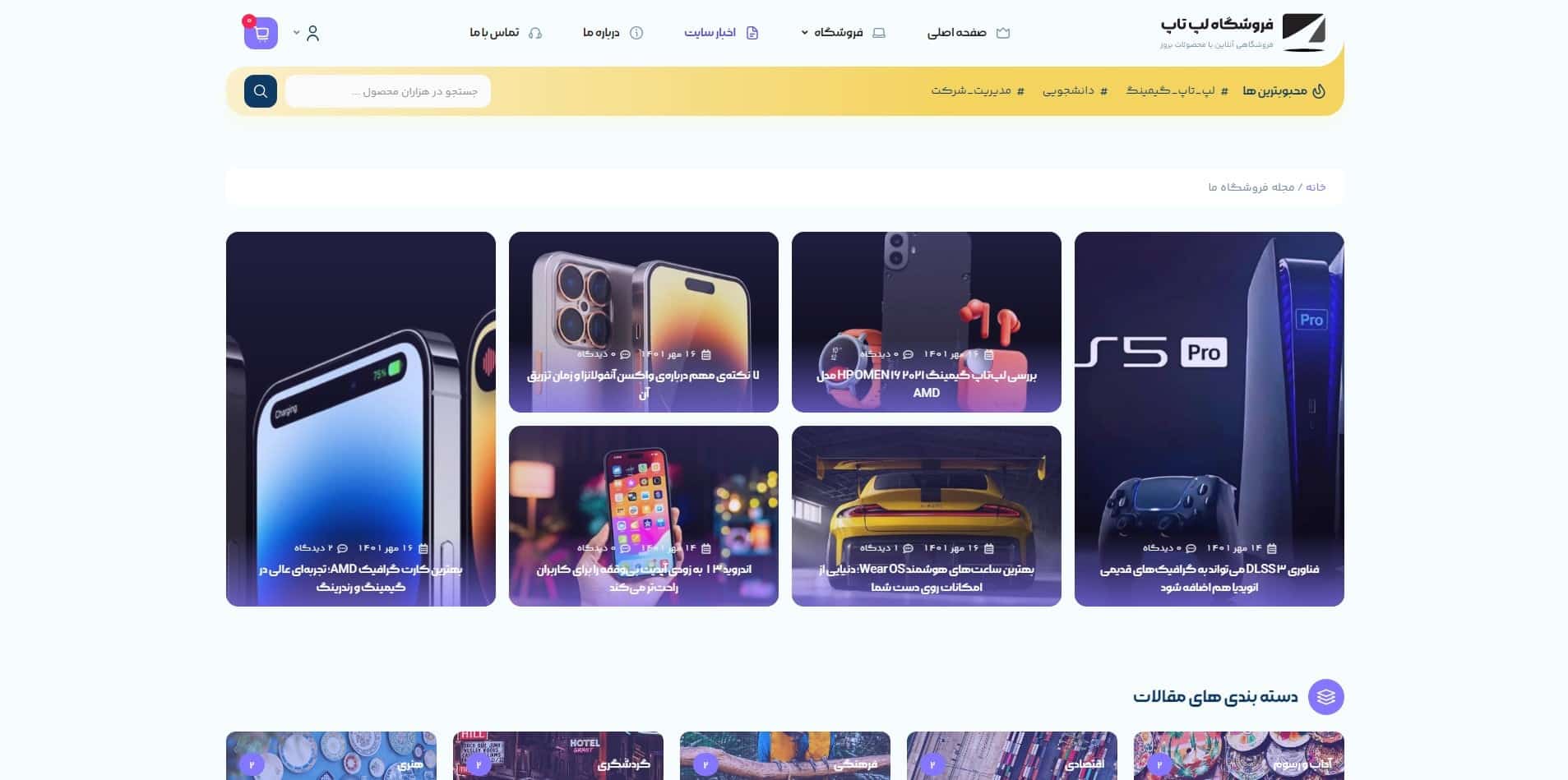Screen dimensions: 1568x780
Task: Click the document icon beside اخبار سایت
Action: (752, 33)
